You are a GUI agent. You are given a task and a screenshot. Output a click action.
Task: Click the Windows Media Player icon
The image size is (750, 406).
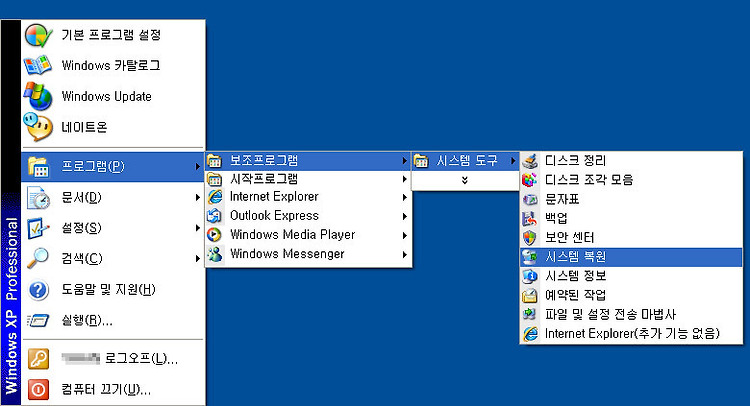[x=214, y=235]
